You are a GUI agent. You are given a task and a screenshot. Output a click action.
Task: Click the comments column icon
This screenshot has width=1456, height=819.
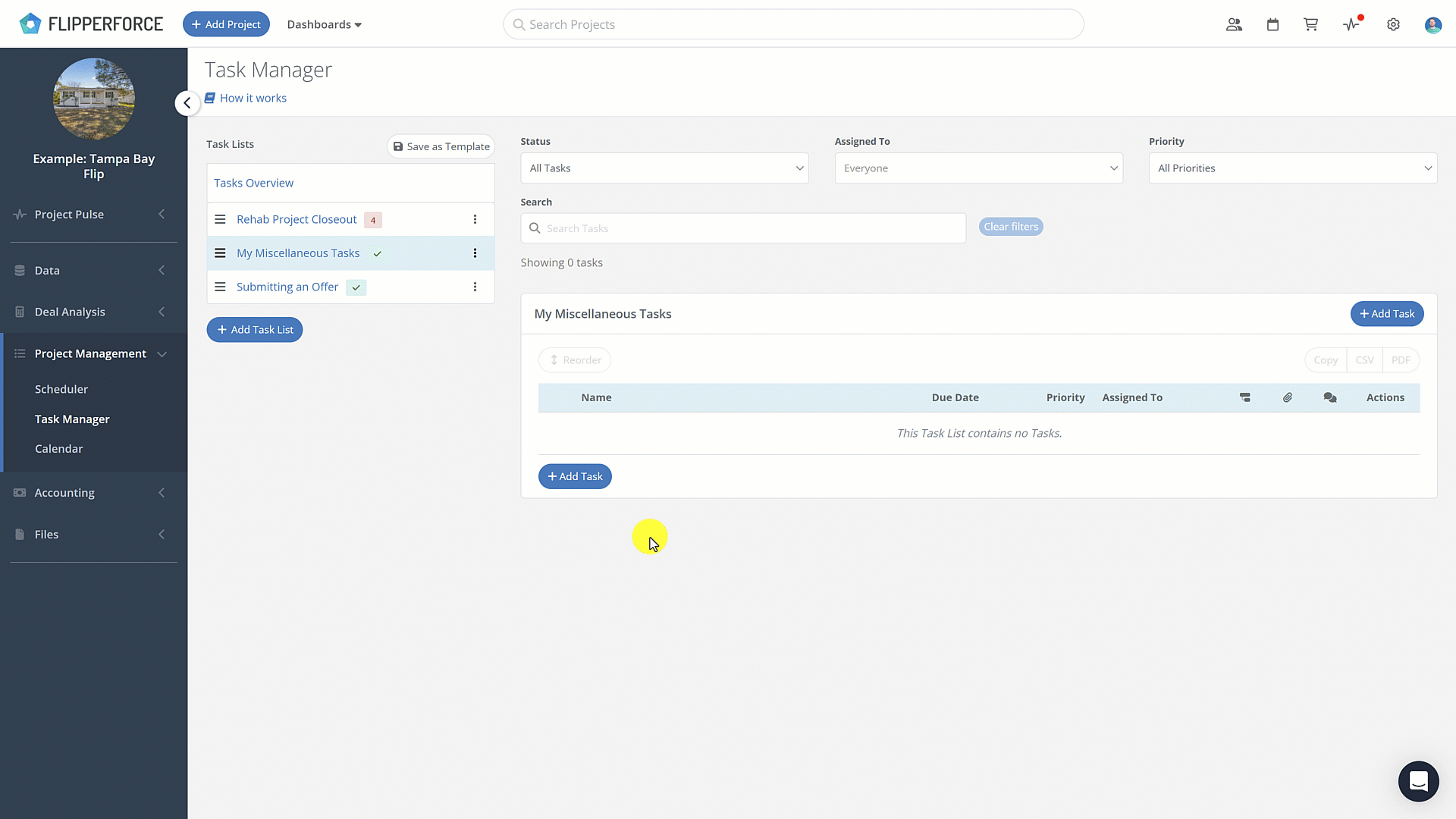pyautogui.click(x=1330, y=397)
